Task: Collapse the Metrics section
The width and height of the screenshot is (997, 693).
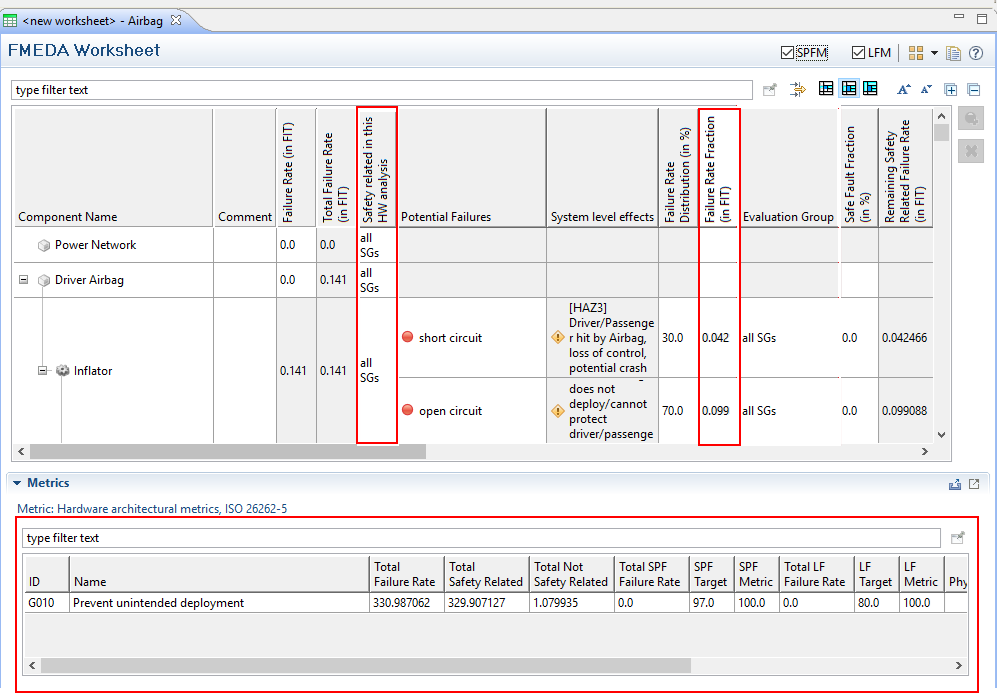Action: tap(17, 484)
